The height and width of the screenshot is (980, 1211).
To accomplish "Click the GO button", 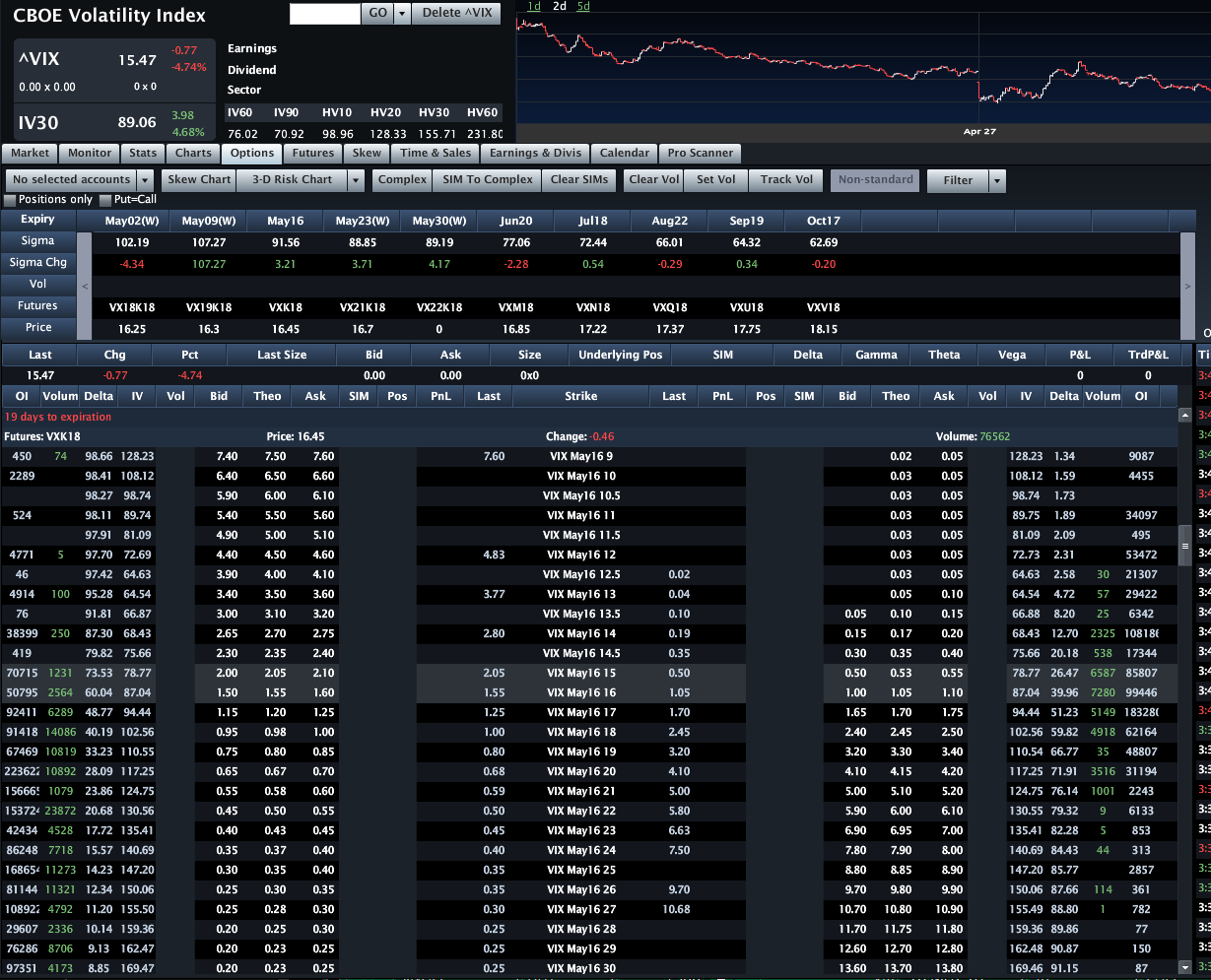I will [376, 13].
